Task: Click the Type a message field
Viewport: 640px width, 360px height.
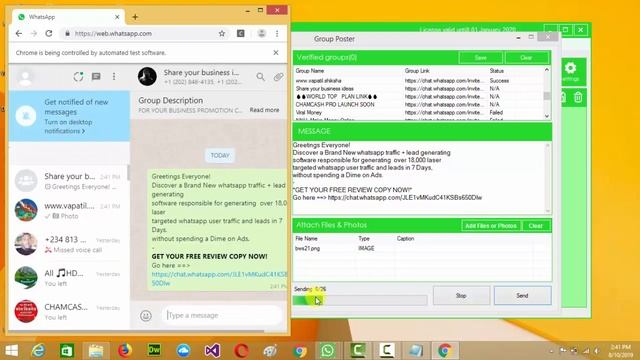Action: pyautogui.click(x=222, y=316)
